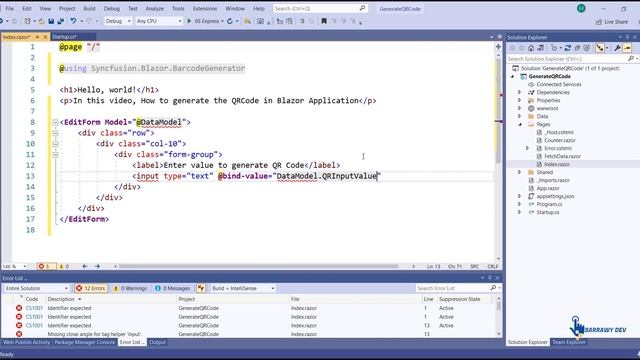This screenshot has width=640, height=360.
Task: Open FetchData.razor in Solution Explorer
Action: [x=562, y=156]
